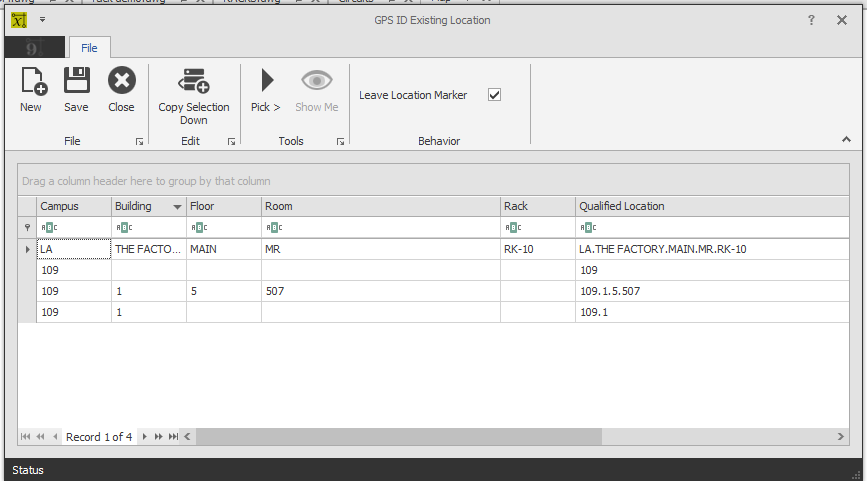Open Building column filter dropdown arrow
Viewport: 867px width, 481px height.
(177, 207)
